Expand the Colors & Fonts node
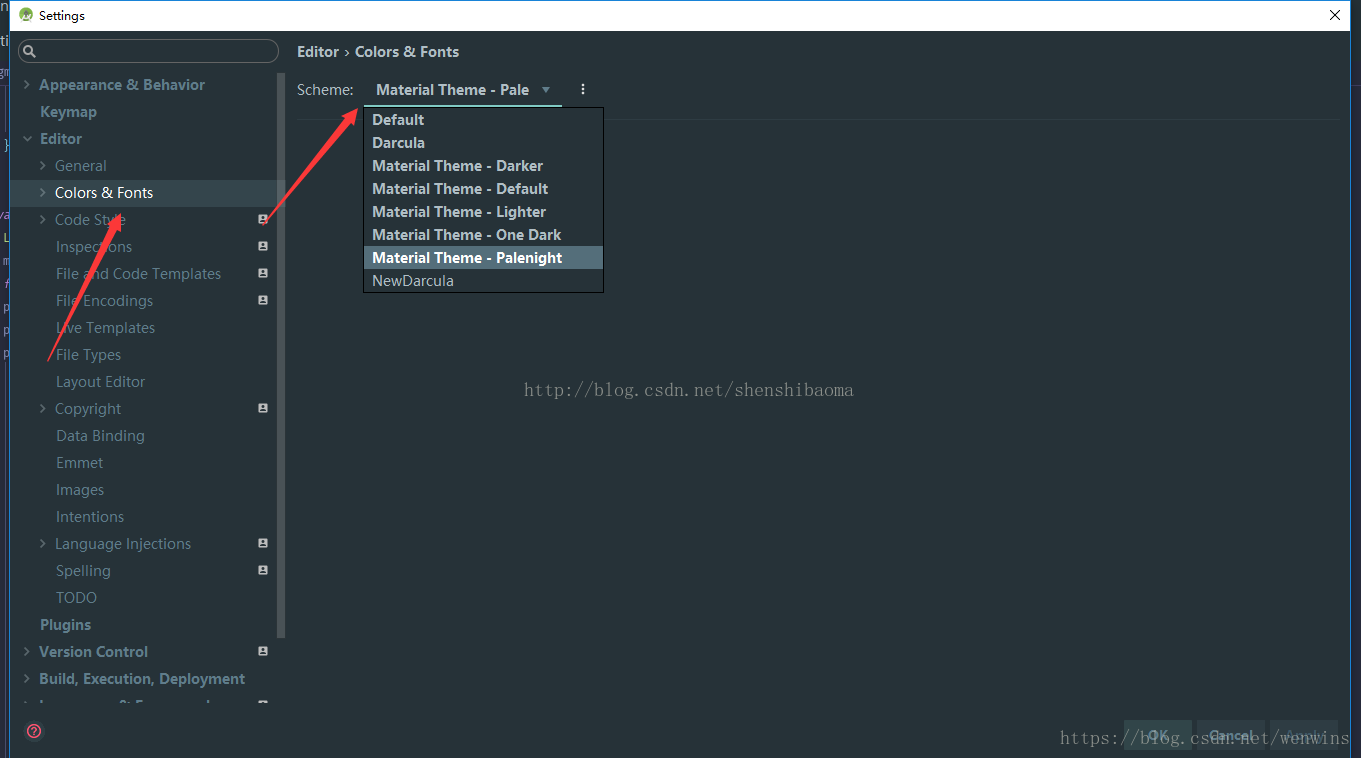The width and height of the screenshot is (1361, 758). click(x=43, y=193)
